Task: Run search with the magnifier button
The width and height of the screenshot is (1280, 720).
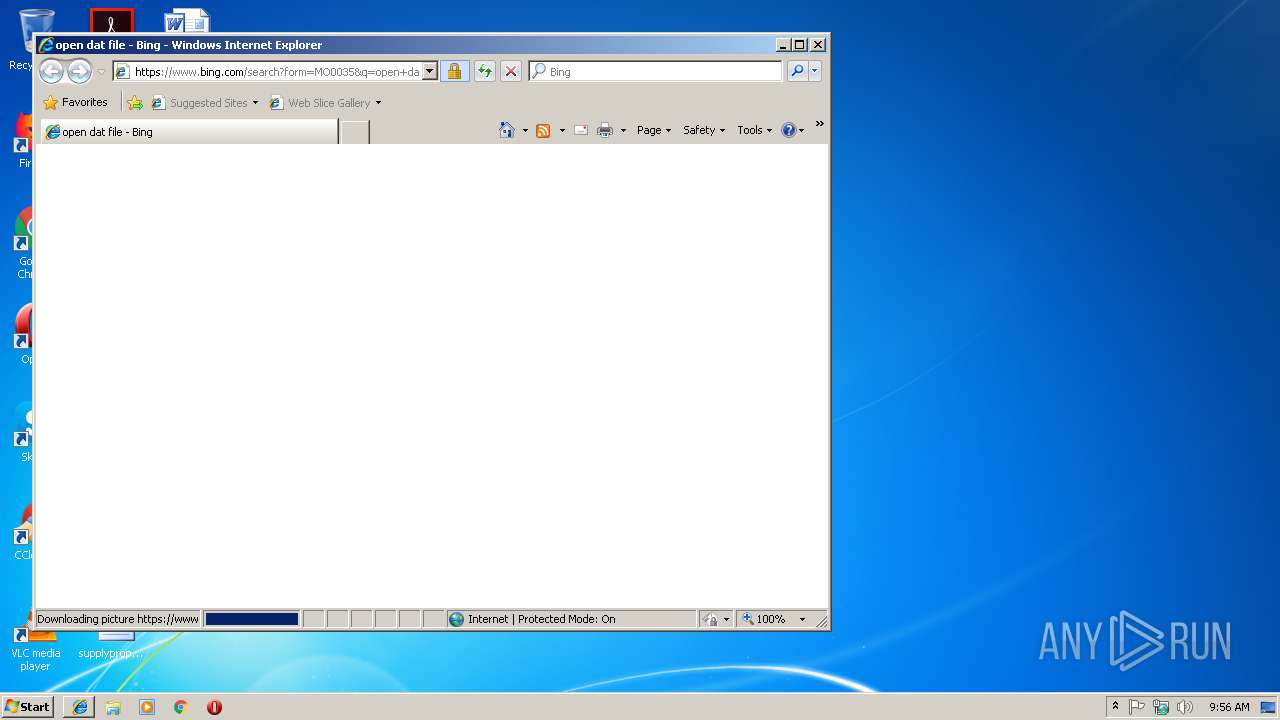Action: coord(797,71)
